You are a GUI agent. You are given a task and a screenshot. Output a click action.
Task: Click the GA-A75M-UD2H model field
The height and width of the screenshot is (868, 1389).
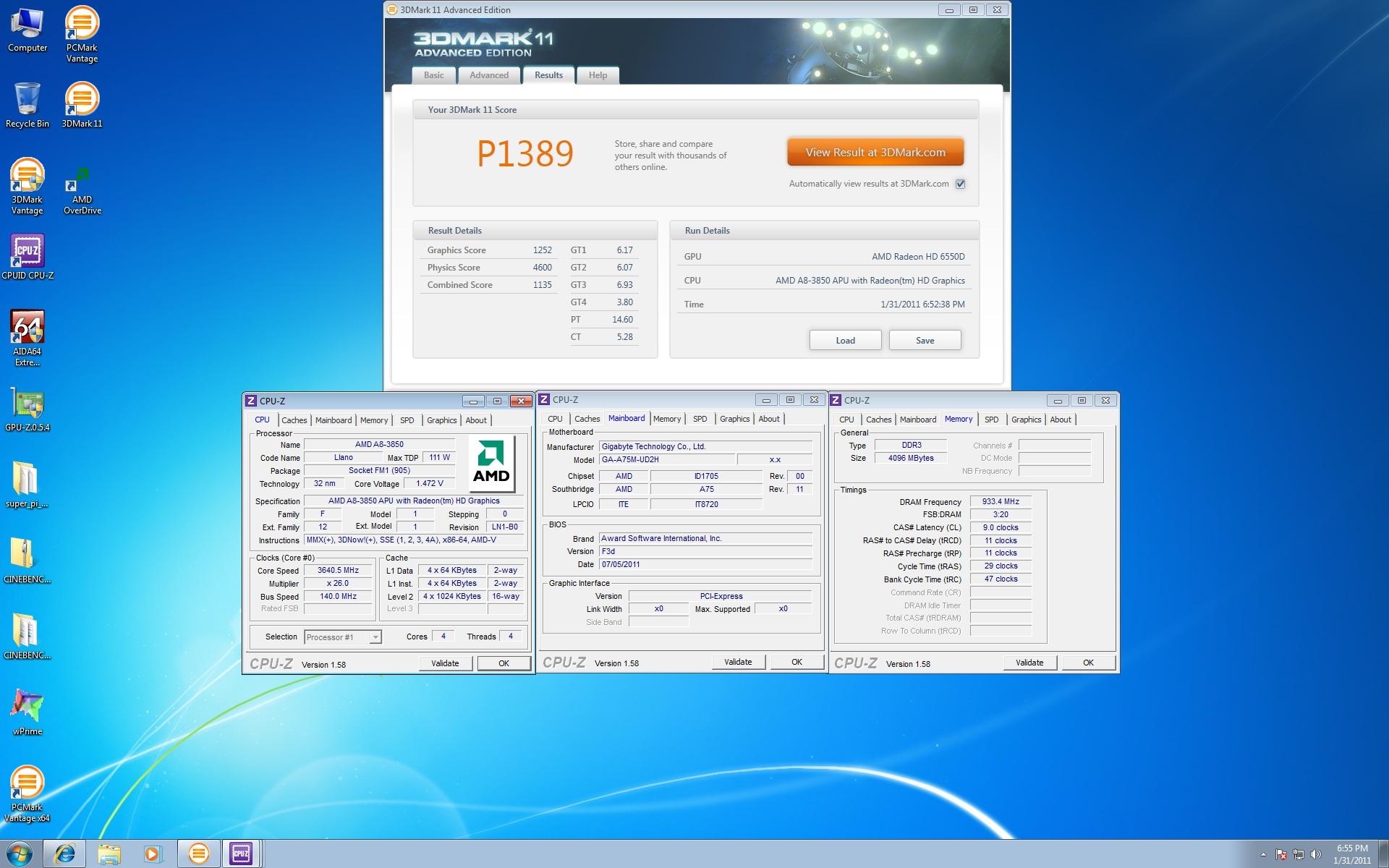coord(667,460)
